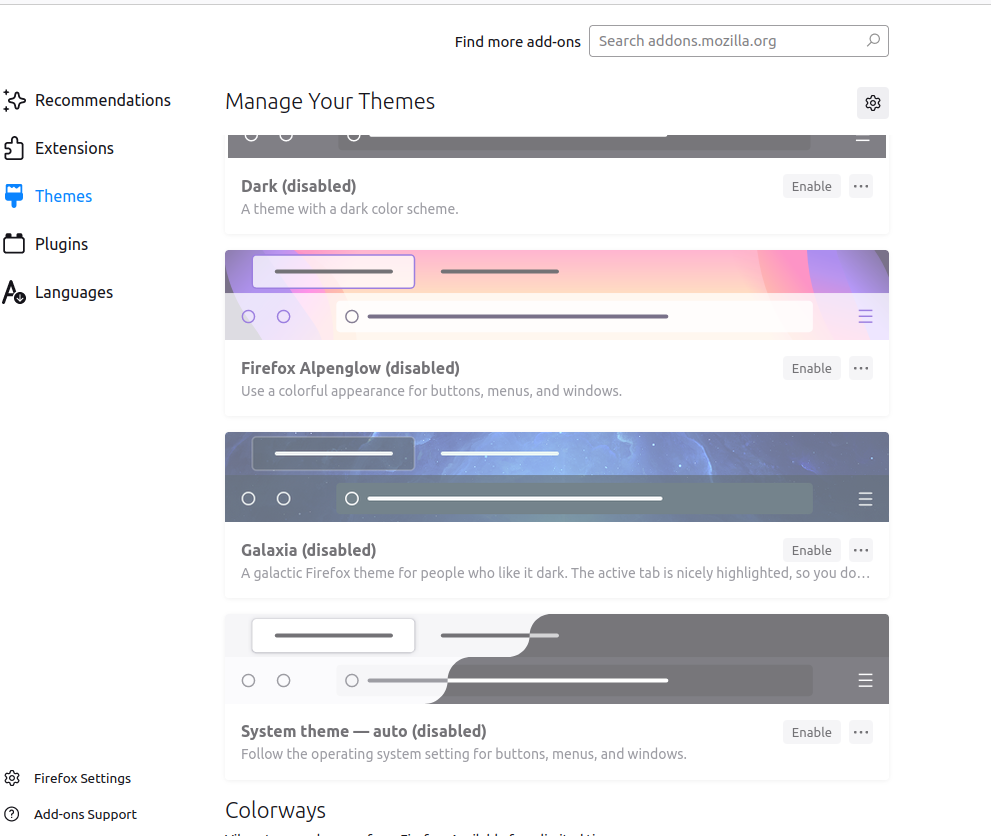The width and height of the screenshot is (991, 836).
Task: Open more options for Firefox Alpenglow
Action: coord(861,368)
